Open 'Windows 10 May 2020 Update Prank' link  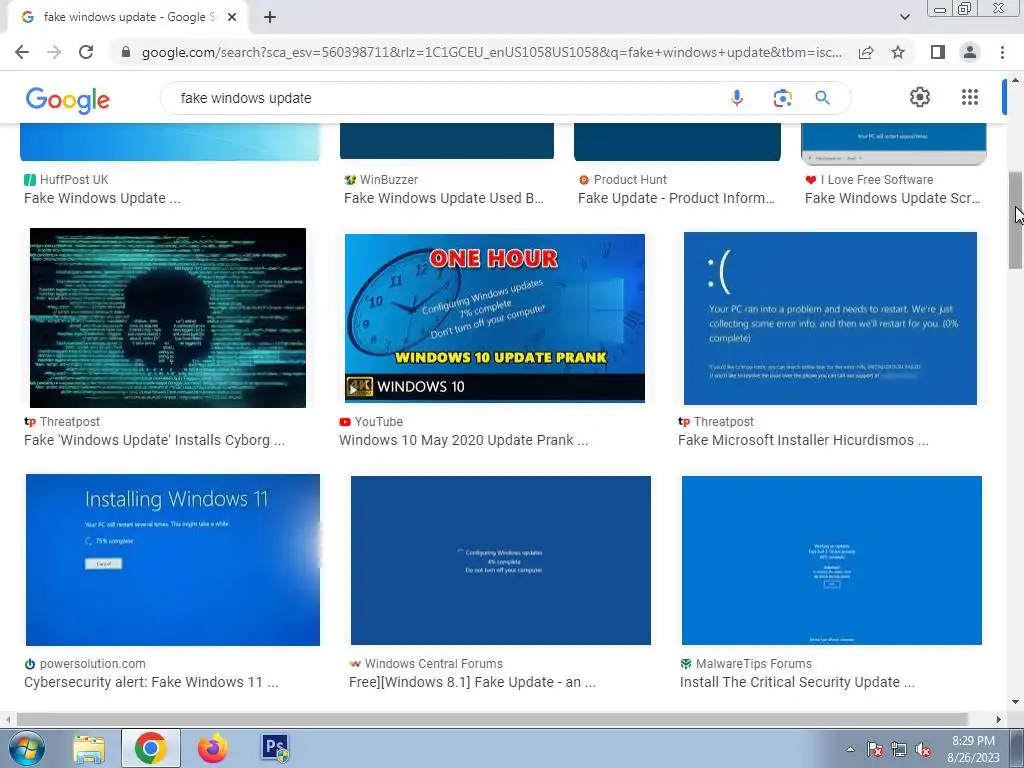[x=464, y=440]
